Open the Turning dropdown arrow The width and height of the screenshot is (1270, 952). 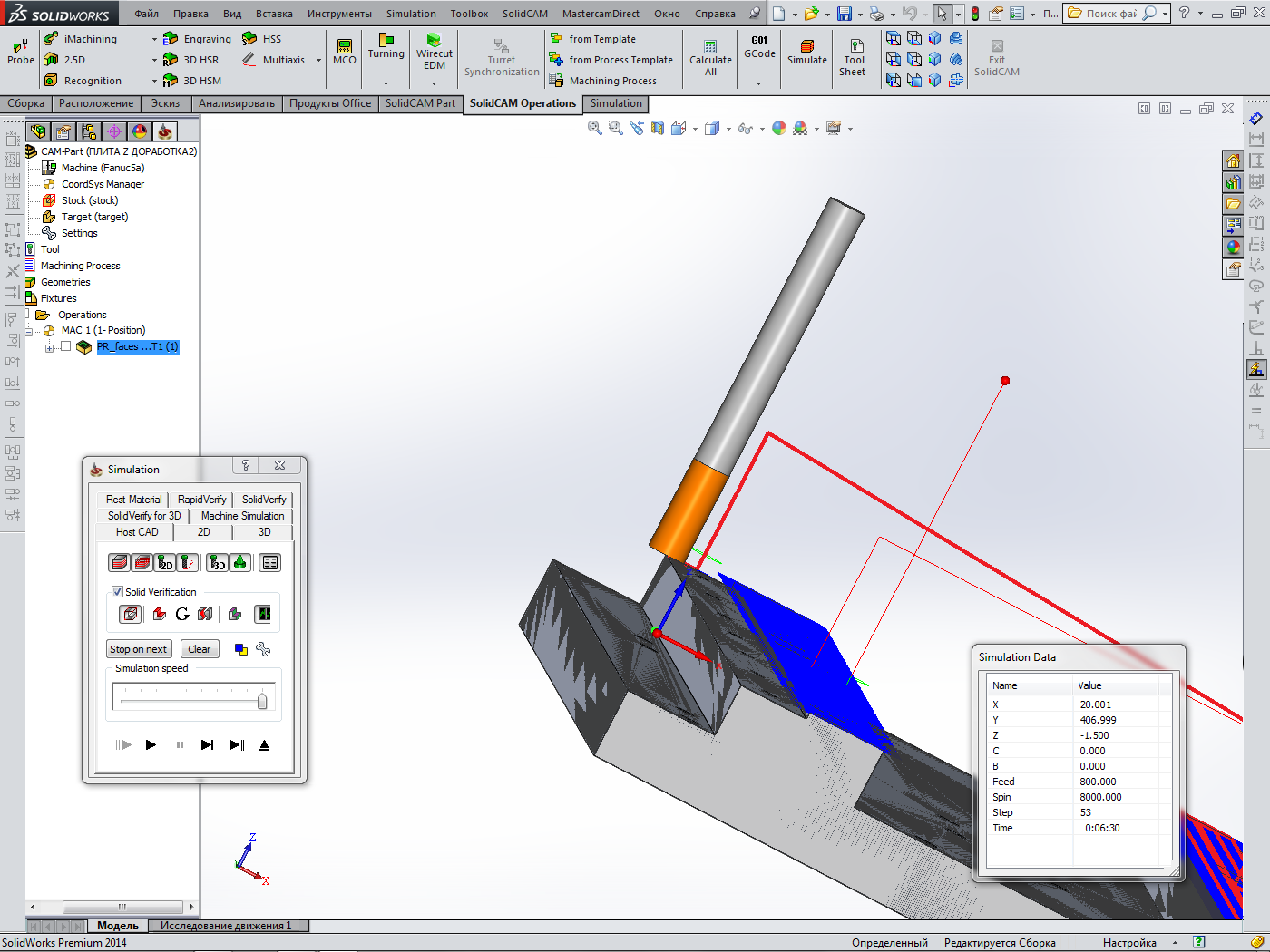(386, 83)
